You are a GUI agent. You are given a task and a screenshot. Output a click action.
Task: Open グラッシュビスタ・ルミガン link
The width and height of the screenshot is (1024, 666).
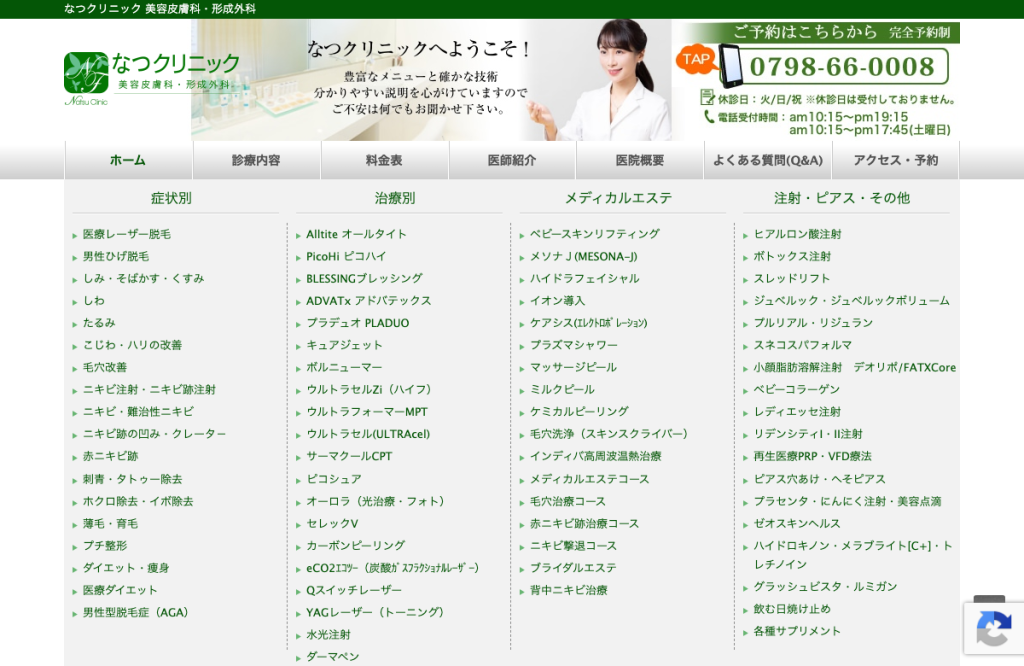[825, 586]
